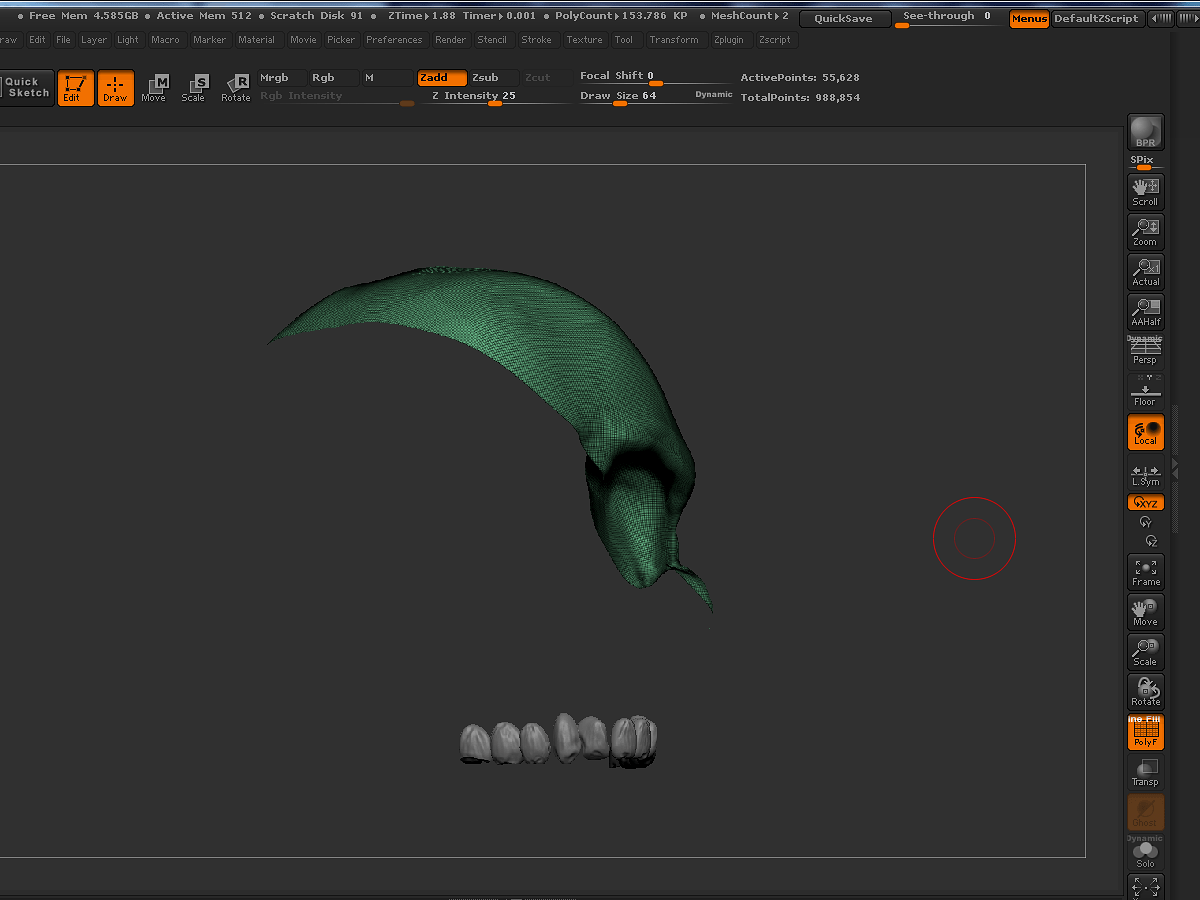Click the Z Intensity slider
Viewport: 1200px width, 900px height.
coord(495,96)
